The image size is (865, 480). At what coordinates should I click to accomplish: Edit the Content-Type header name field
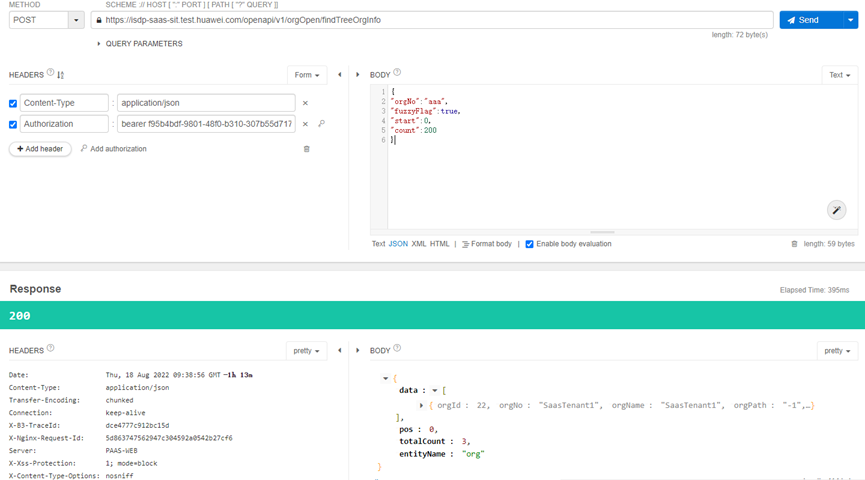(64, 103)
